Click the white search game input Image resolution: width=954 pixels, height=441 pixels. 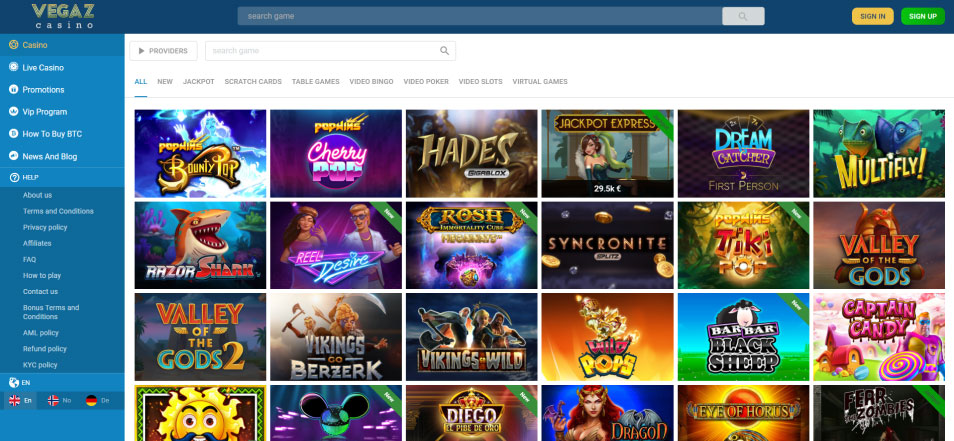click(x=330, y=51)
